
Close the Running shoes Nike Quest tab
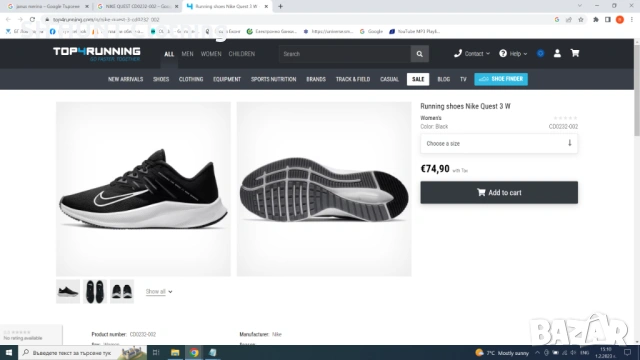[266, 6]
